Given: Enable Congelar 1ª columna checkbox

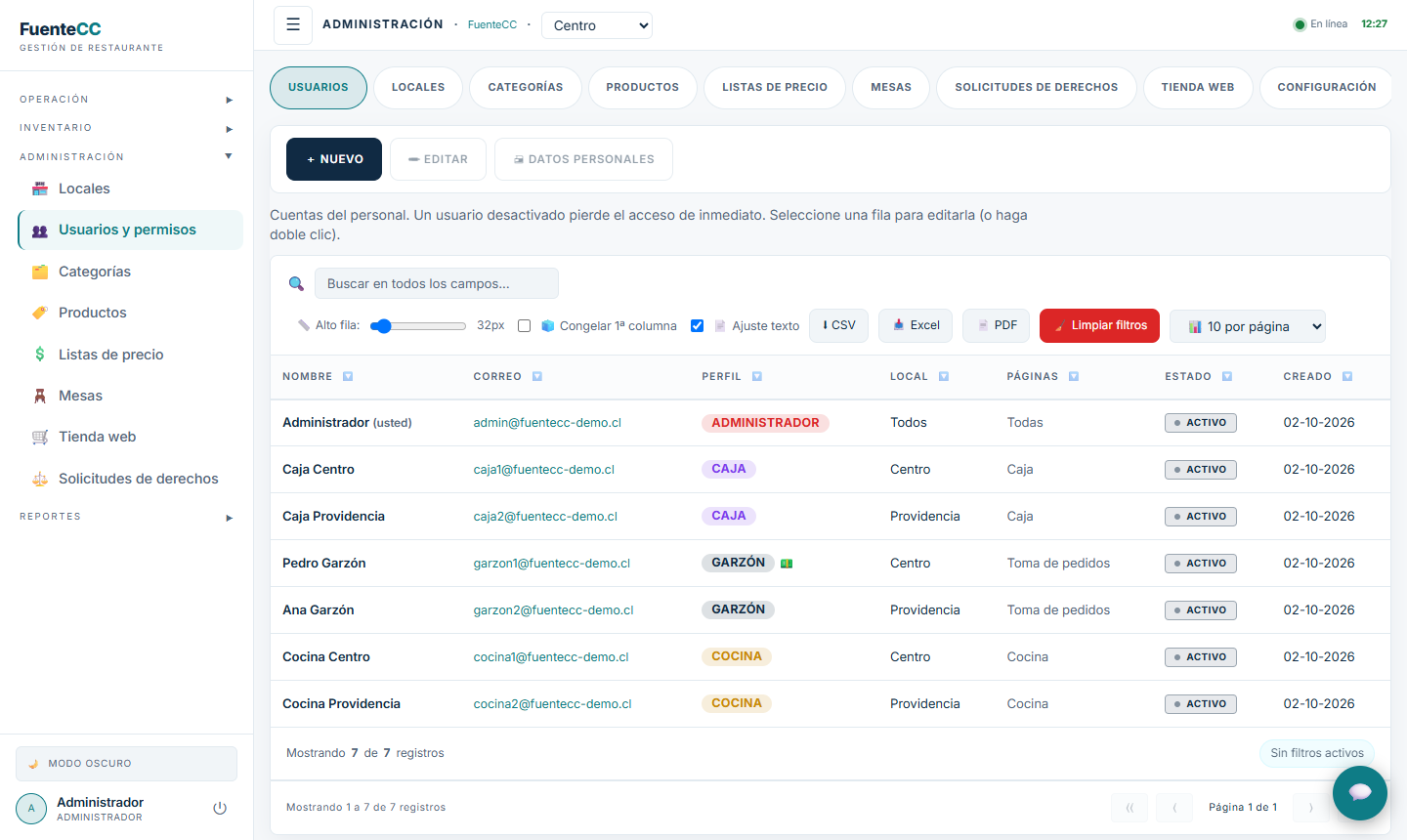Looking at the screenshot, I should 524,326.
